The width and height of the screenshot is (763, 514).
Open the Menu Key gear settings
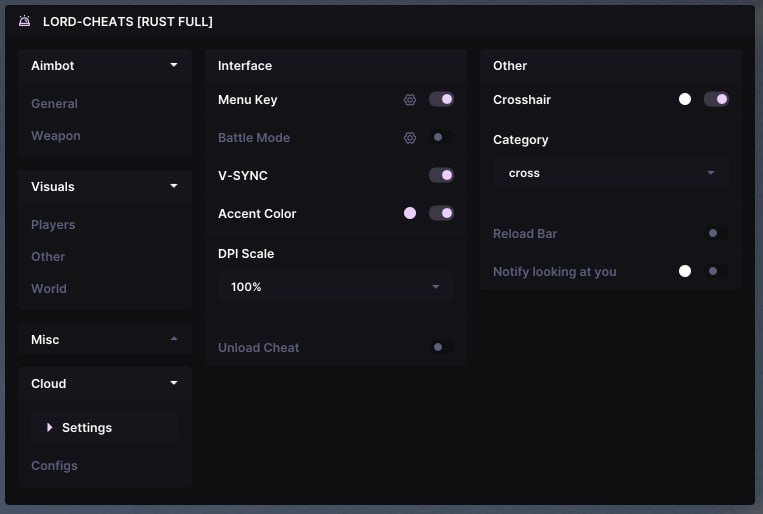[x=410, y=100]
